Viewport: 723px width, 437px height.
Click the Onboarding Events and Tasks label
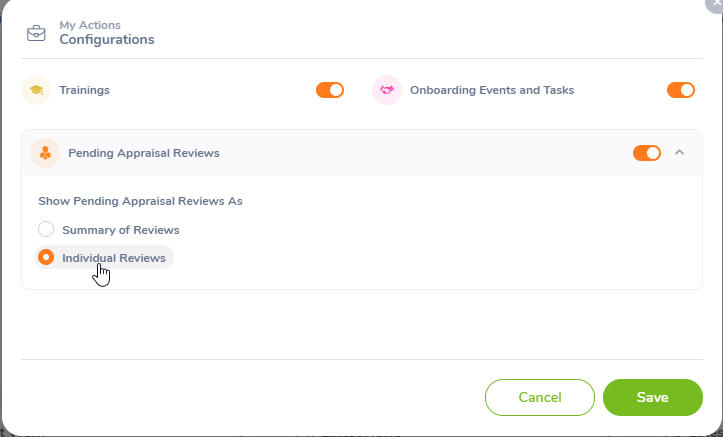491,90
